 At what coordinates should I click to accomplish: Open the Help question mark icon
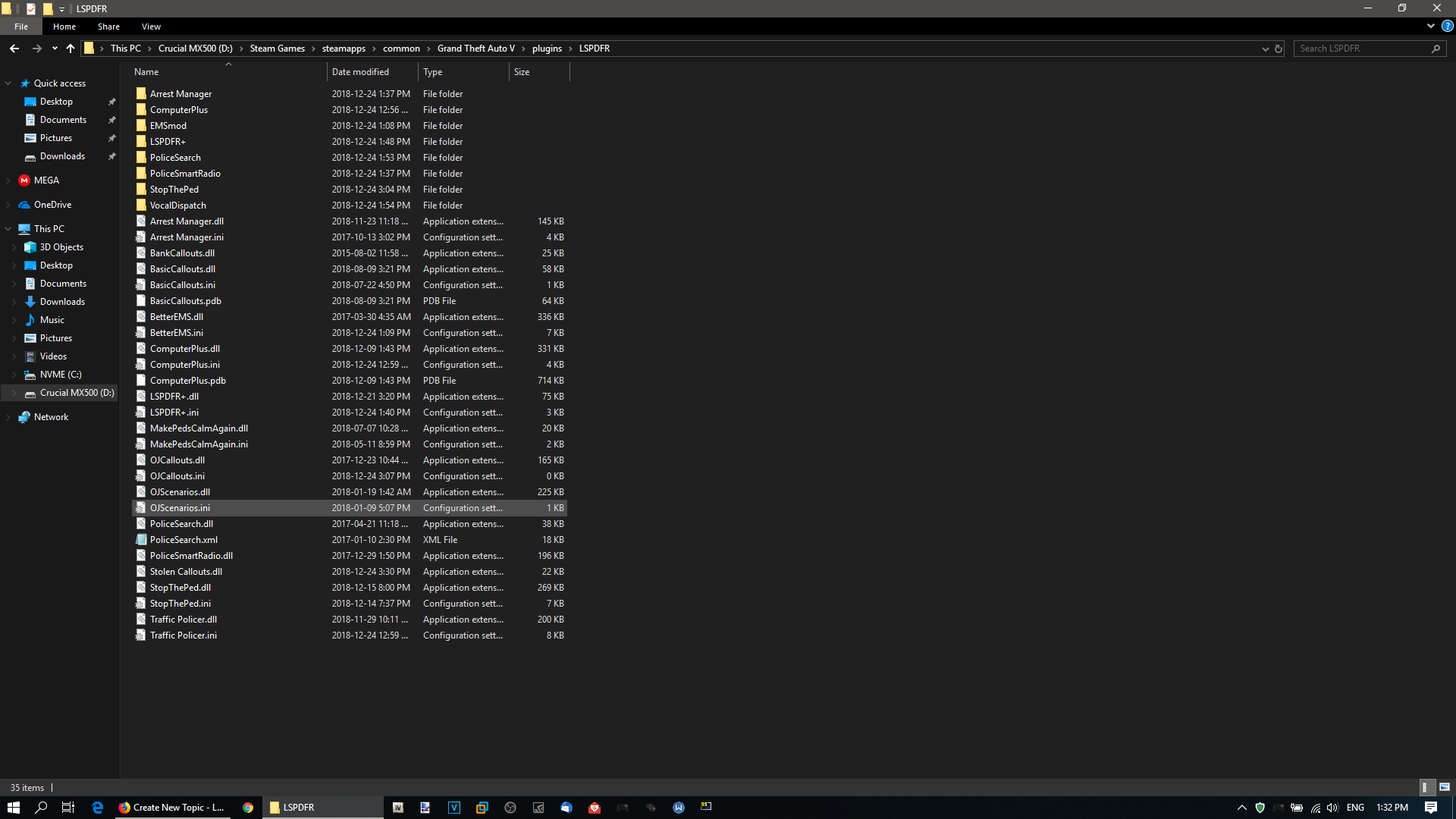(1447, 26)
